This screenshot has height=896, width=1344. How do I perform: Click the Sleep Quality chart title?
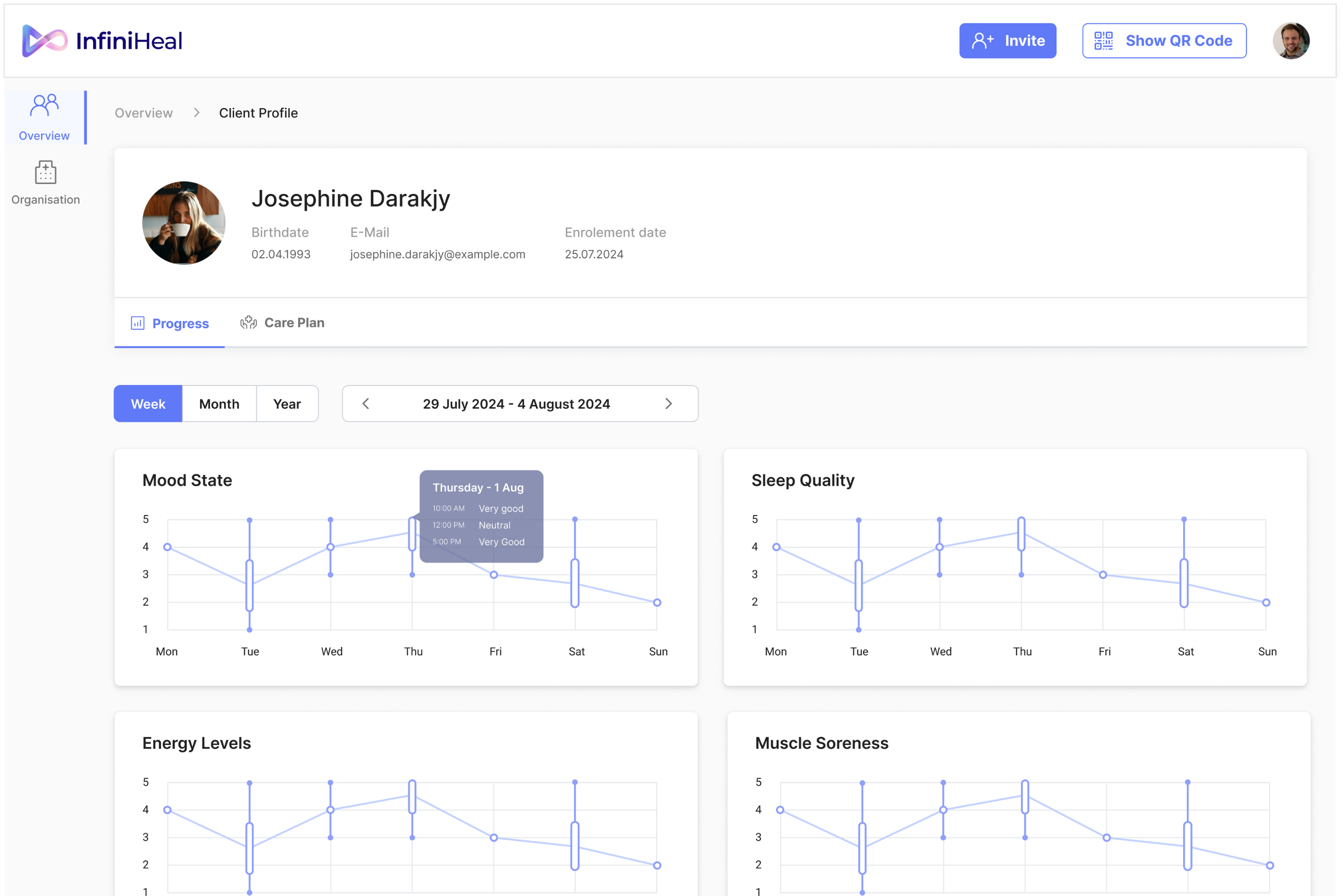[x=803, y=481]
